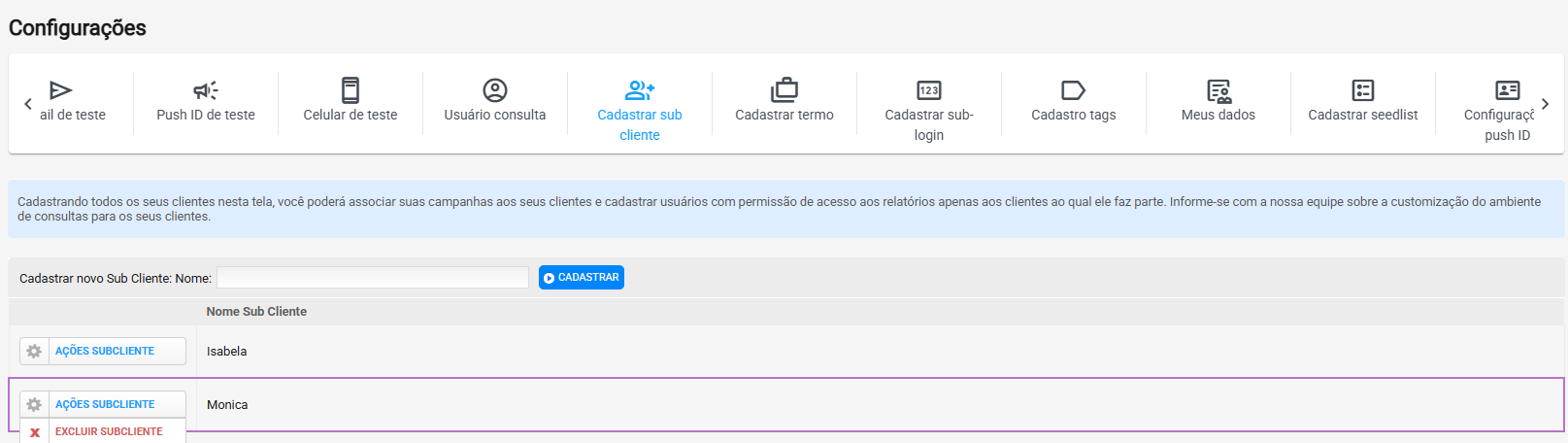Open Usuário consulta profile icon
Image resolution: width=1568 pixels, height=443 pixels.
pyautogui.click(x=495, y=90)
